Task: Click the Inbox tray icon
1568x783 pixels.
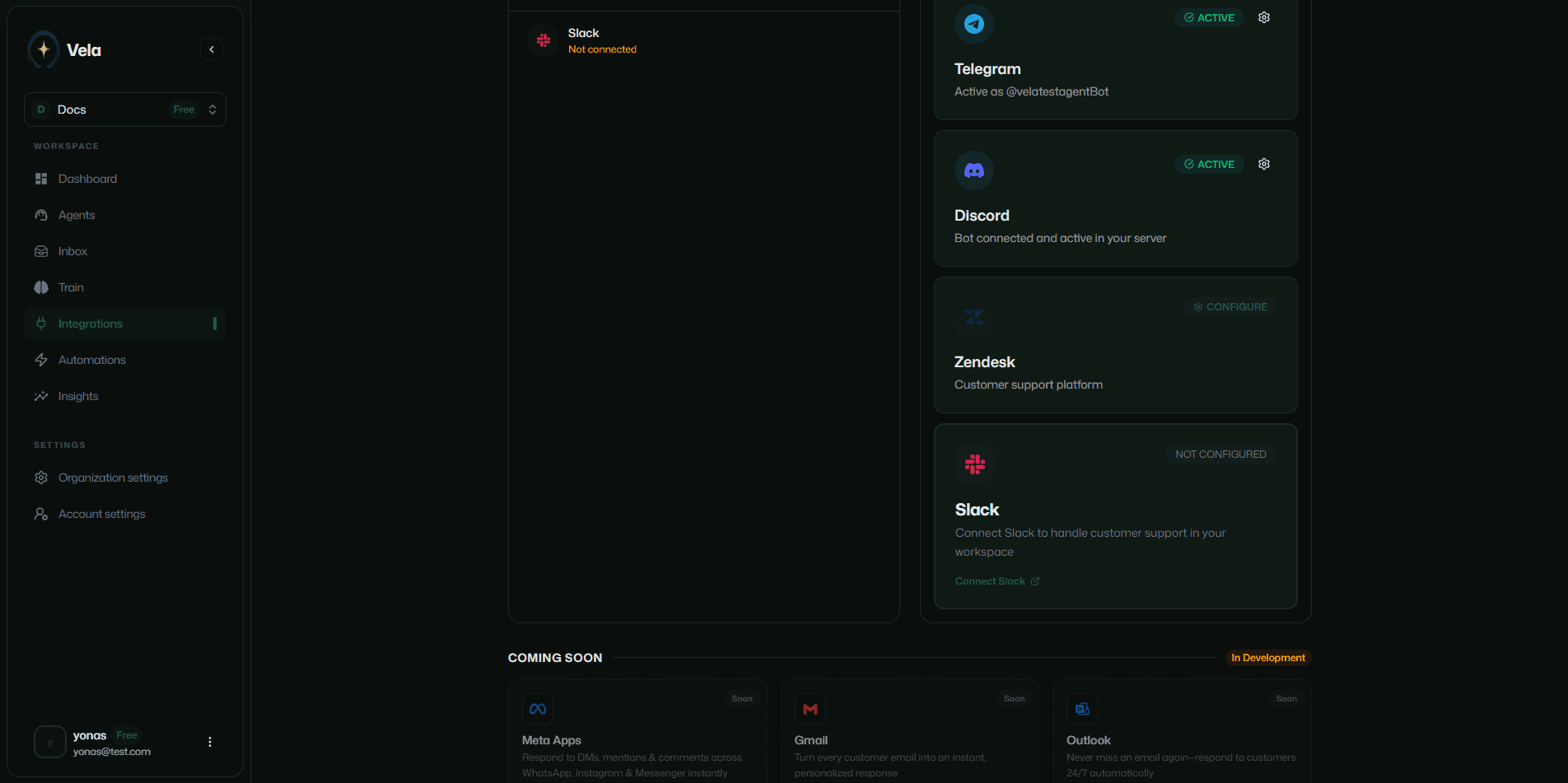Action: [41, 251]
